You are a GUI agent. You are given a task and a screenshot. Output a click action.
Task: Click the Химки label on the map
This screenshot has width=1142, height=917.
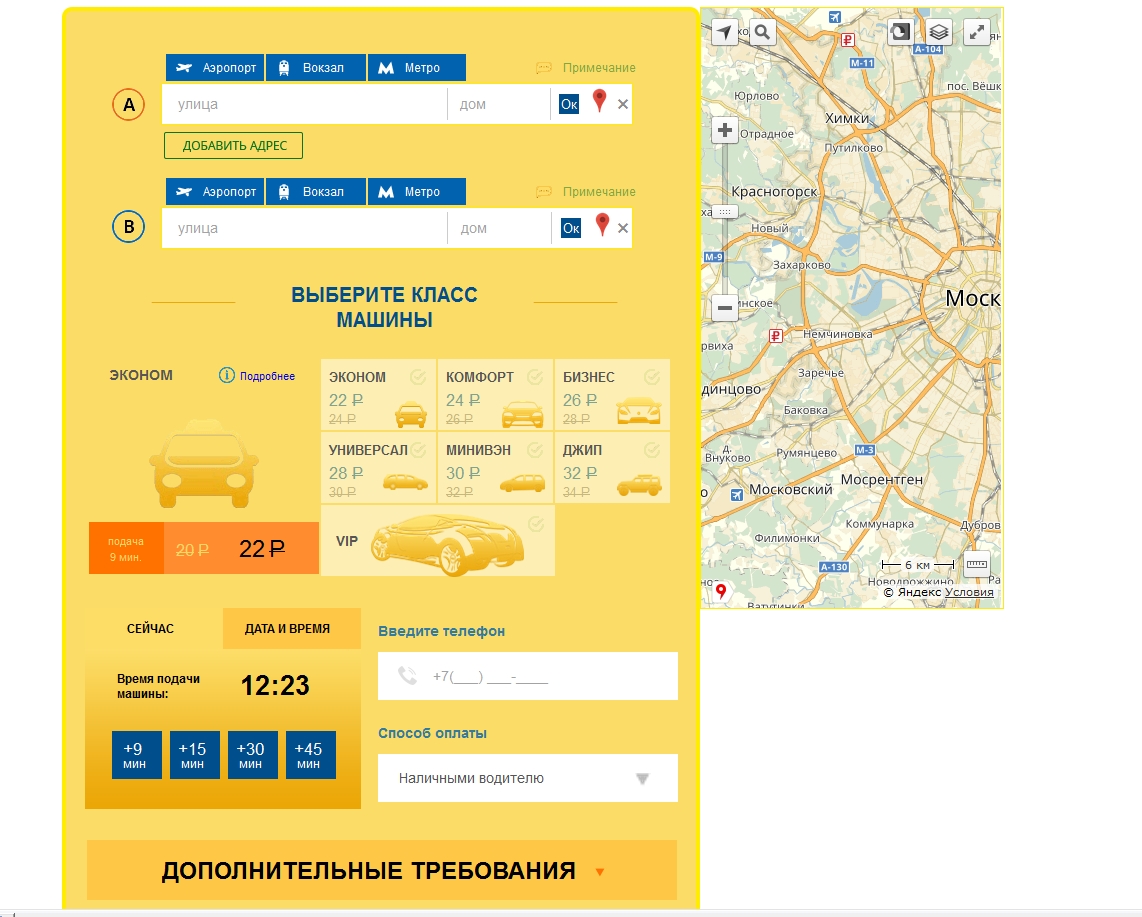(x=846, y=118)
